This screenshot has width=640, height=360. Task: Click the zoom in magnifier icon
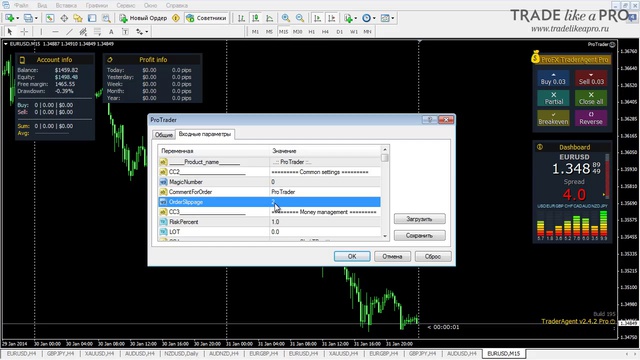click(x=286, y=18)
